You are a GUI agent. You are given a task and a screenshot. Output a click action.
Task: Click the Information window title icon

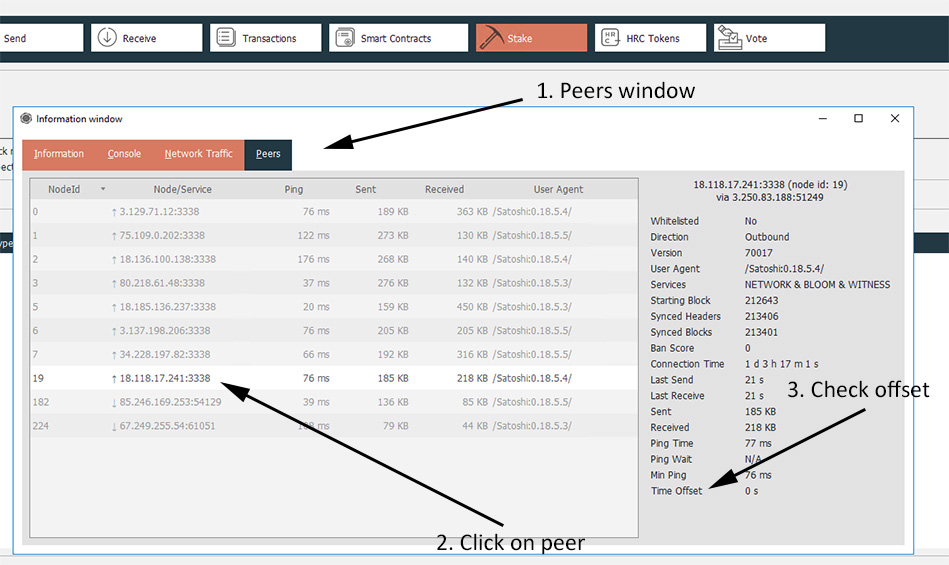pos(26,119)
